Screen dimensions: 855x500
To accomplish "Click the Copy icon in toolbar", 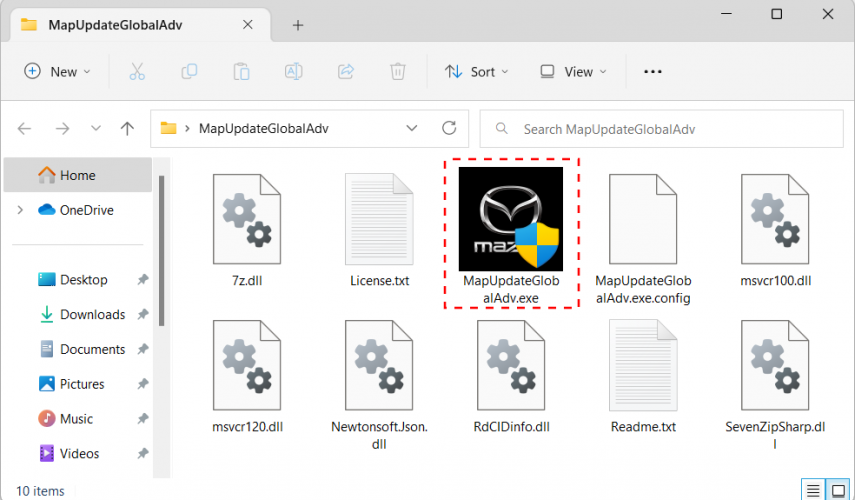I will tap(189, 72).
